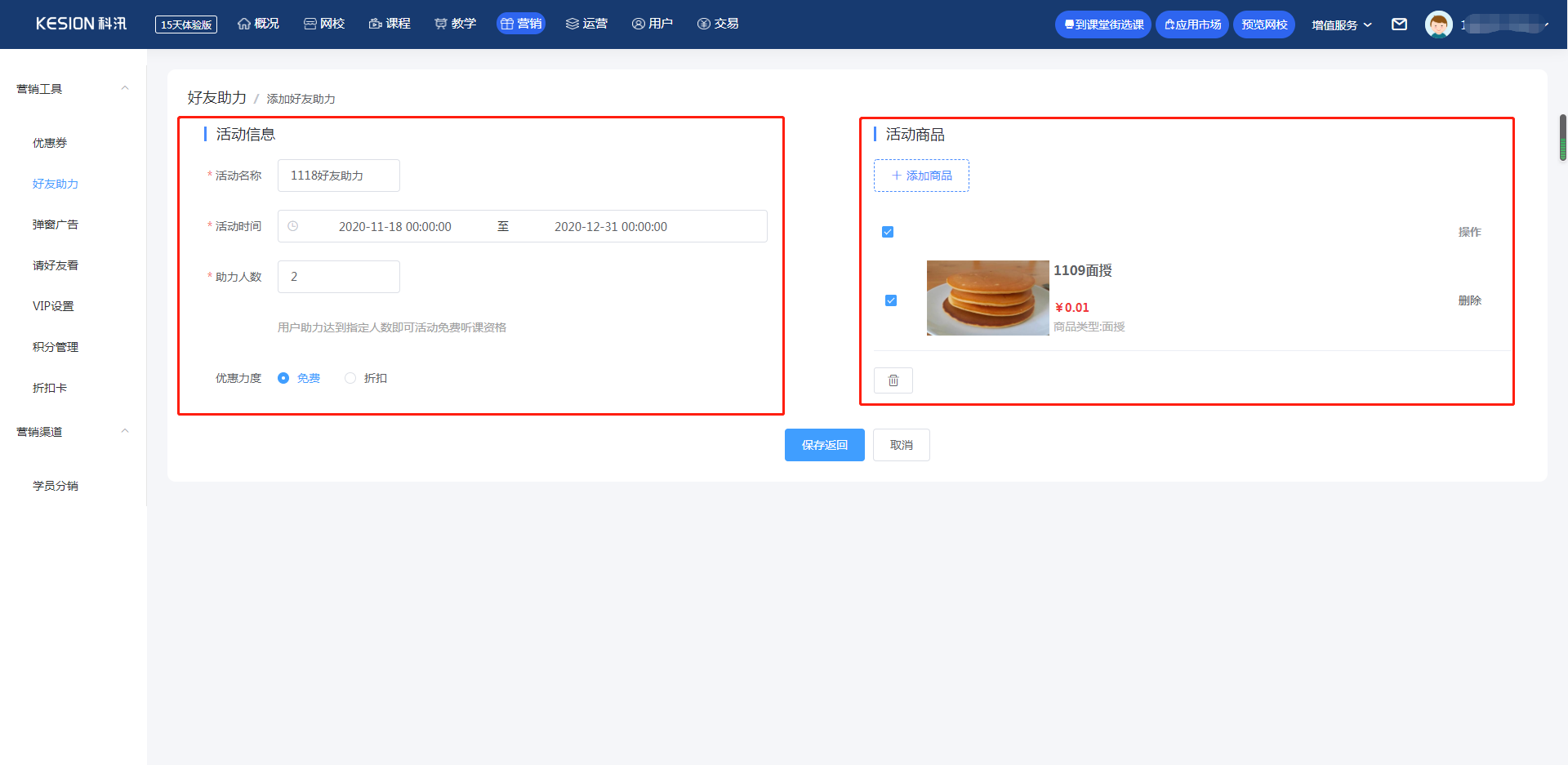Open the 用户 menu
Viewport: 1568px width, 765px height.
pyautogui.click(x=652, y=24)
